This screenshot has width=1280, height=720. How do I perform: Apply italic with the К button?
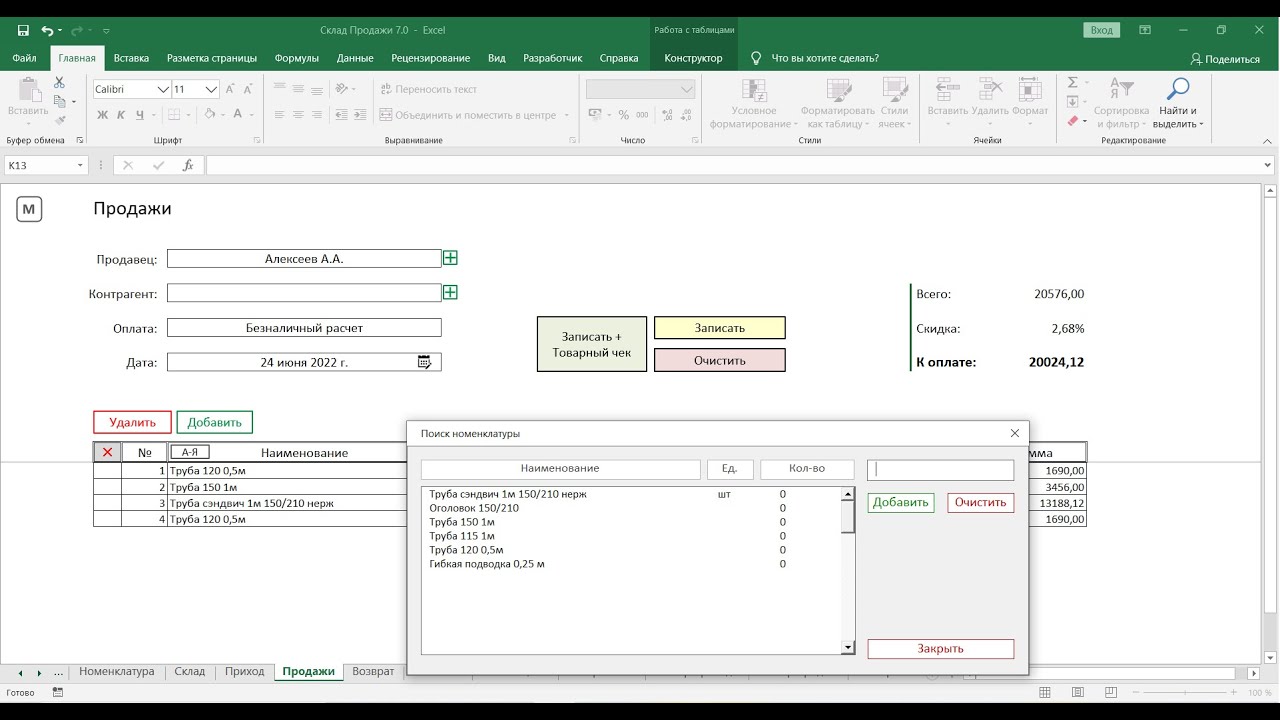[120, 115]
